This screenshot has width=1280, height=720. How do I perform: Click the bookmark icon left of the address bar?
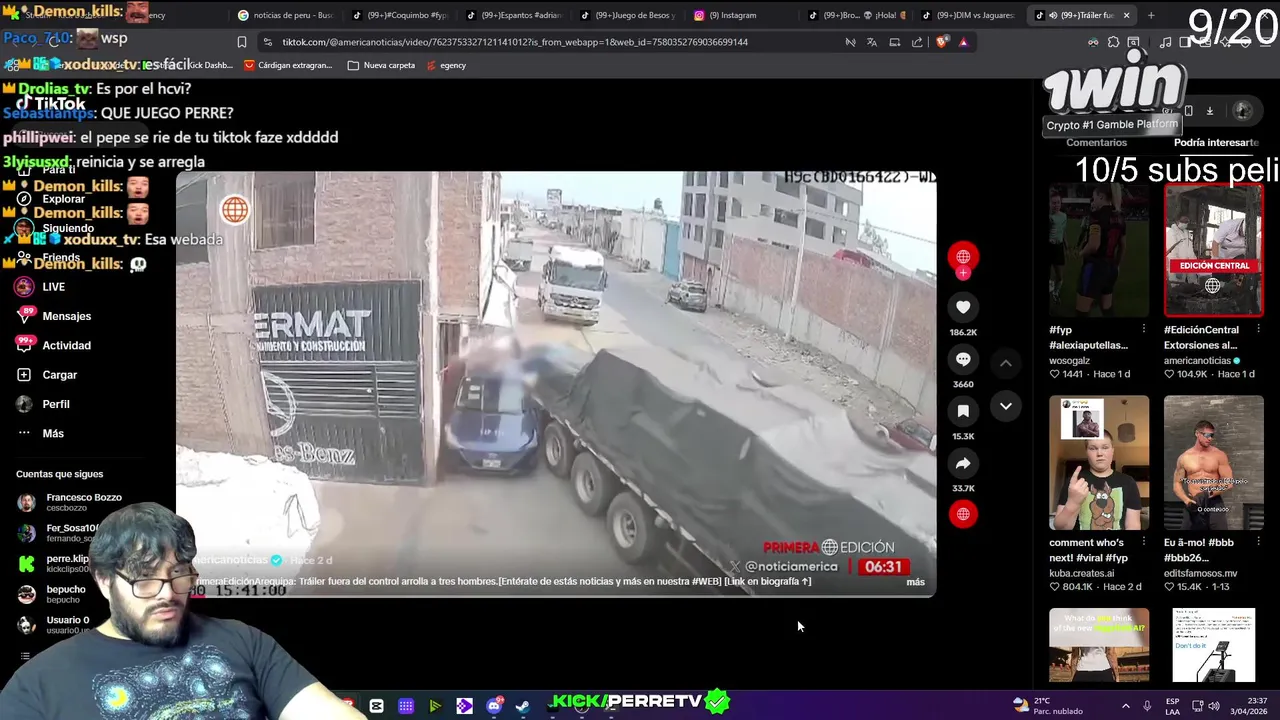(x=241, y=42)
